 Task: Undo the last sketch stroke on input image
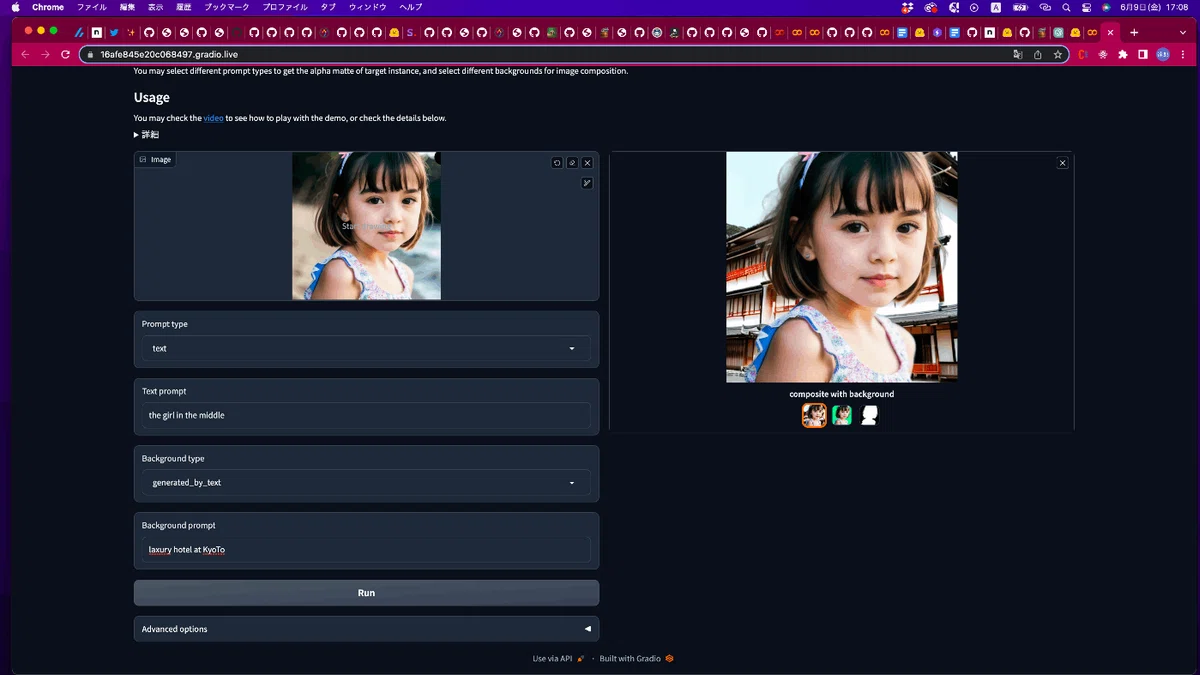(x=557, y=162)
